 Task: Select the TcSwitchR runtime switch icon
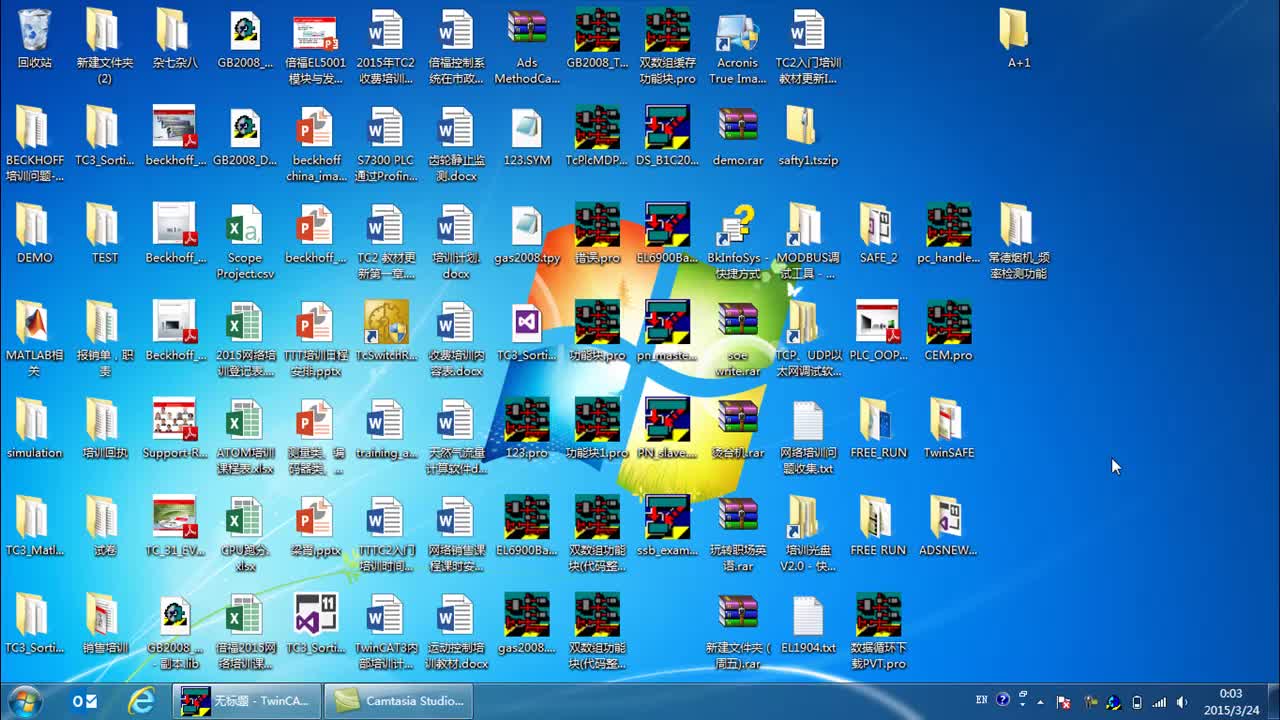point(386,332)
